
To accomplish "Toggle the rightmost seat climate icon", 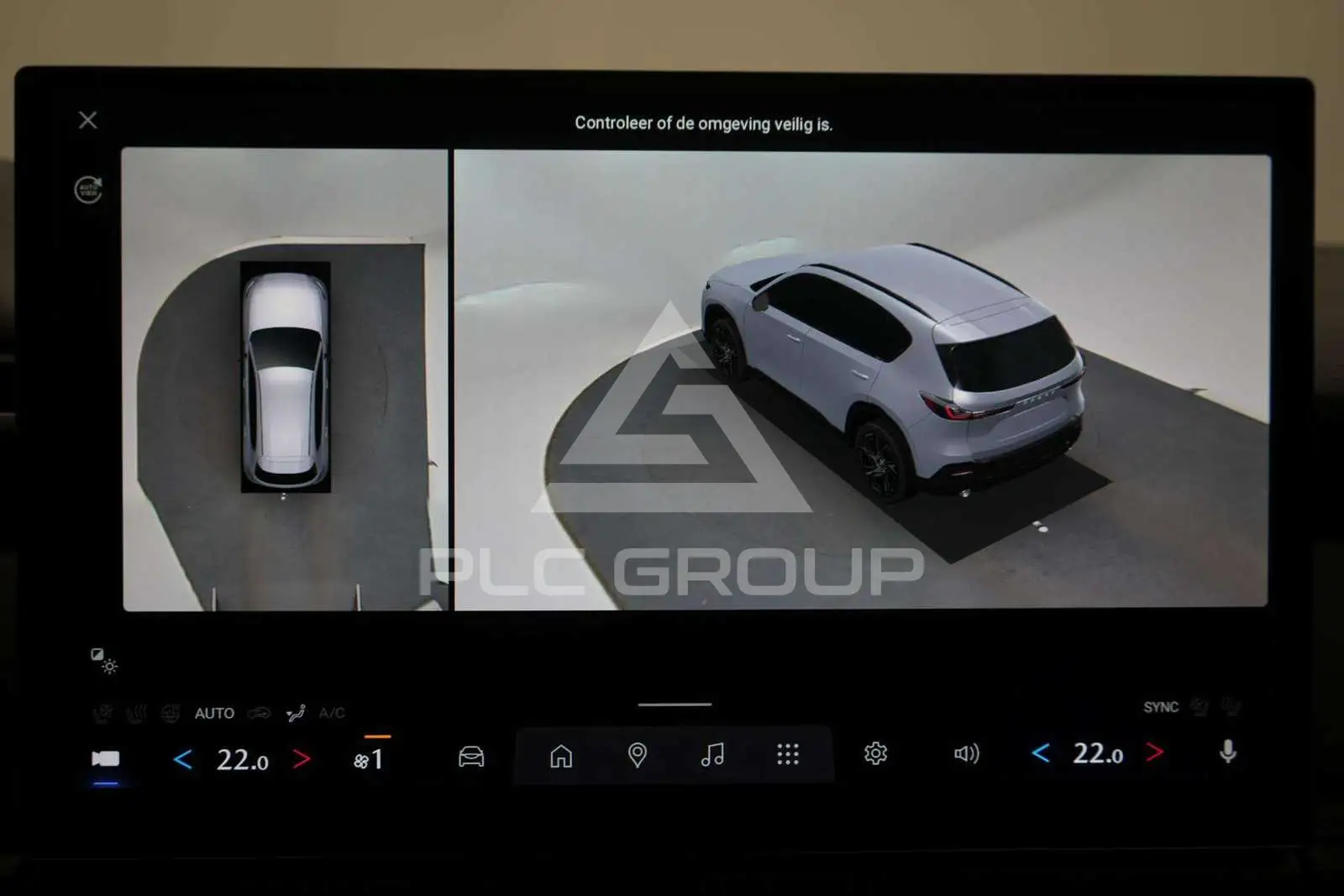I will [x=1231, y=707].
